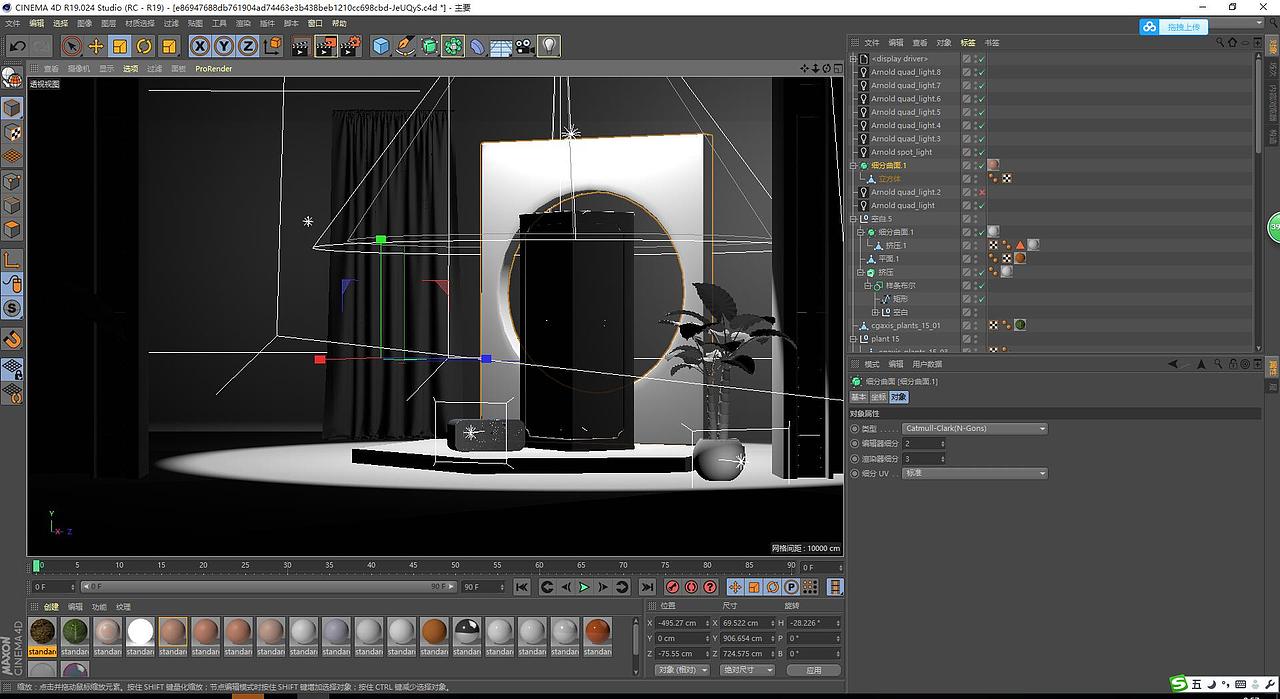Select the Scale tool
This screenshot has height=699, width=1280.
tap(119, 45)
